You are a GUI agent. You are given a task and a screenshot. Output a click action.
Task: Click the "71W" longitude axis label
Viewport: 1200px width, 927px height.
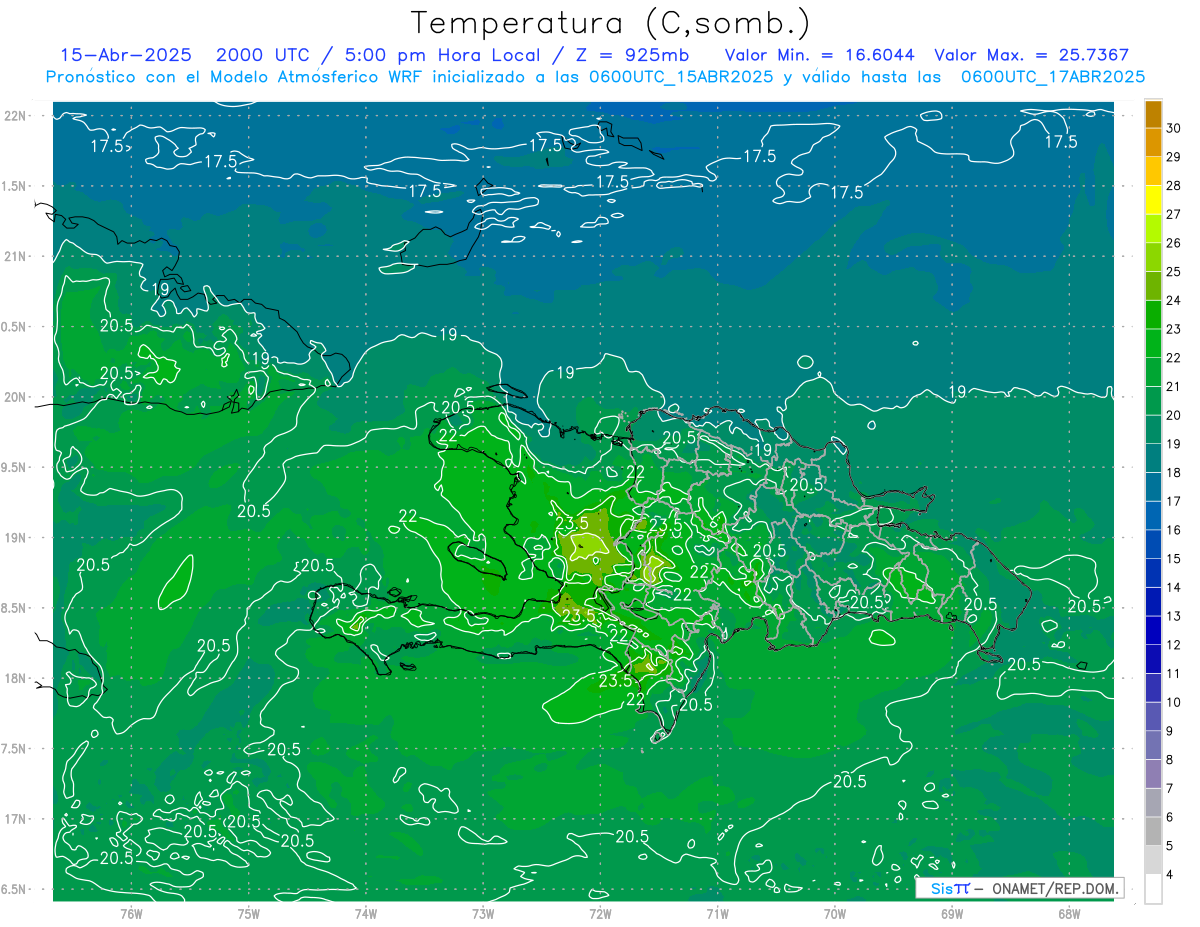point(717,914)
